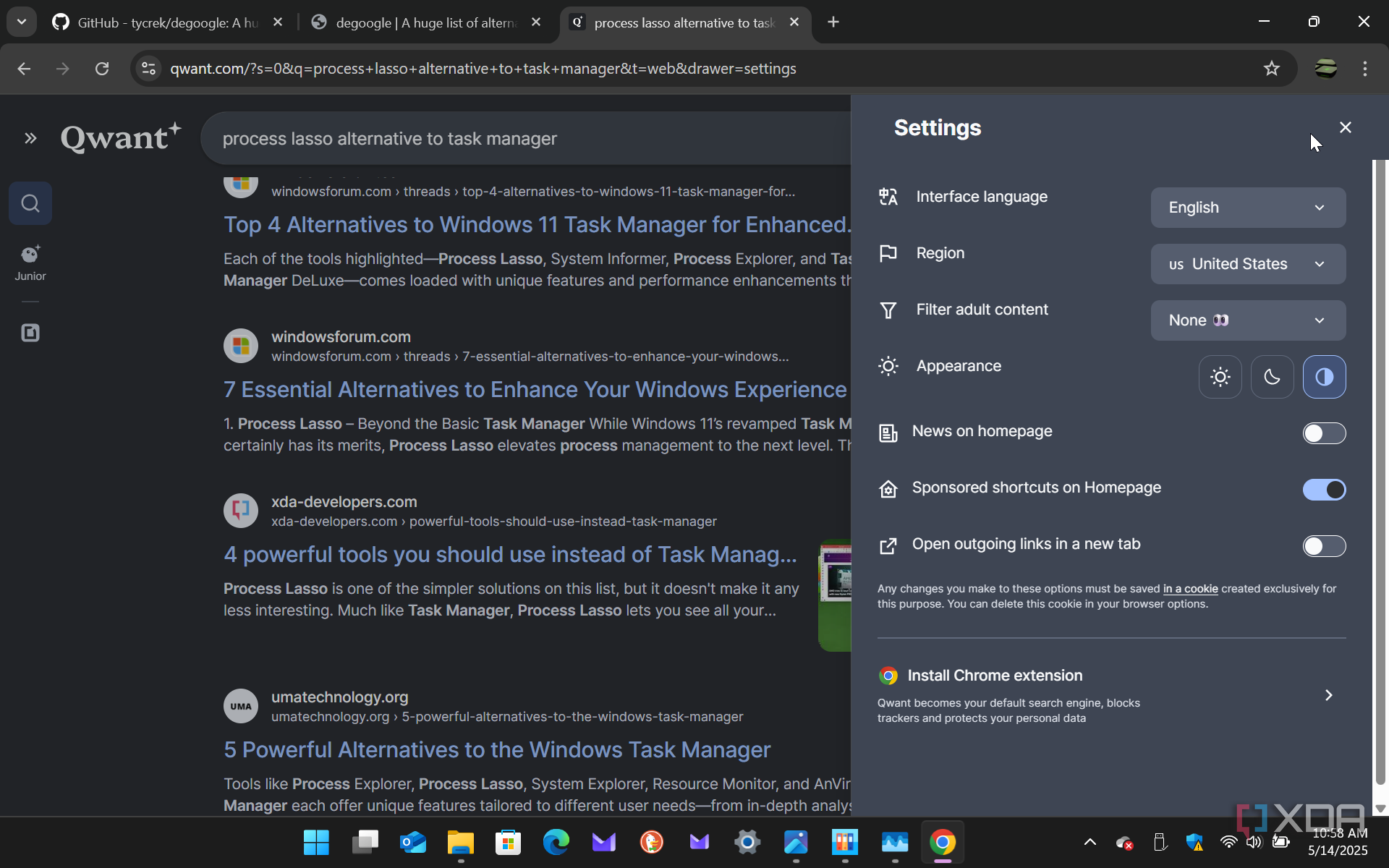The image size is (1389, 868).
Task: Reload the current page
Action: point(102,69)
